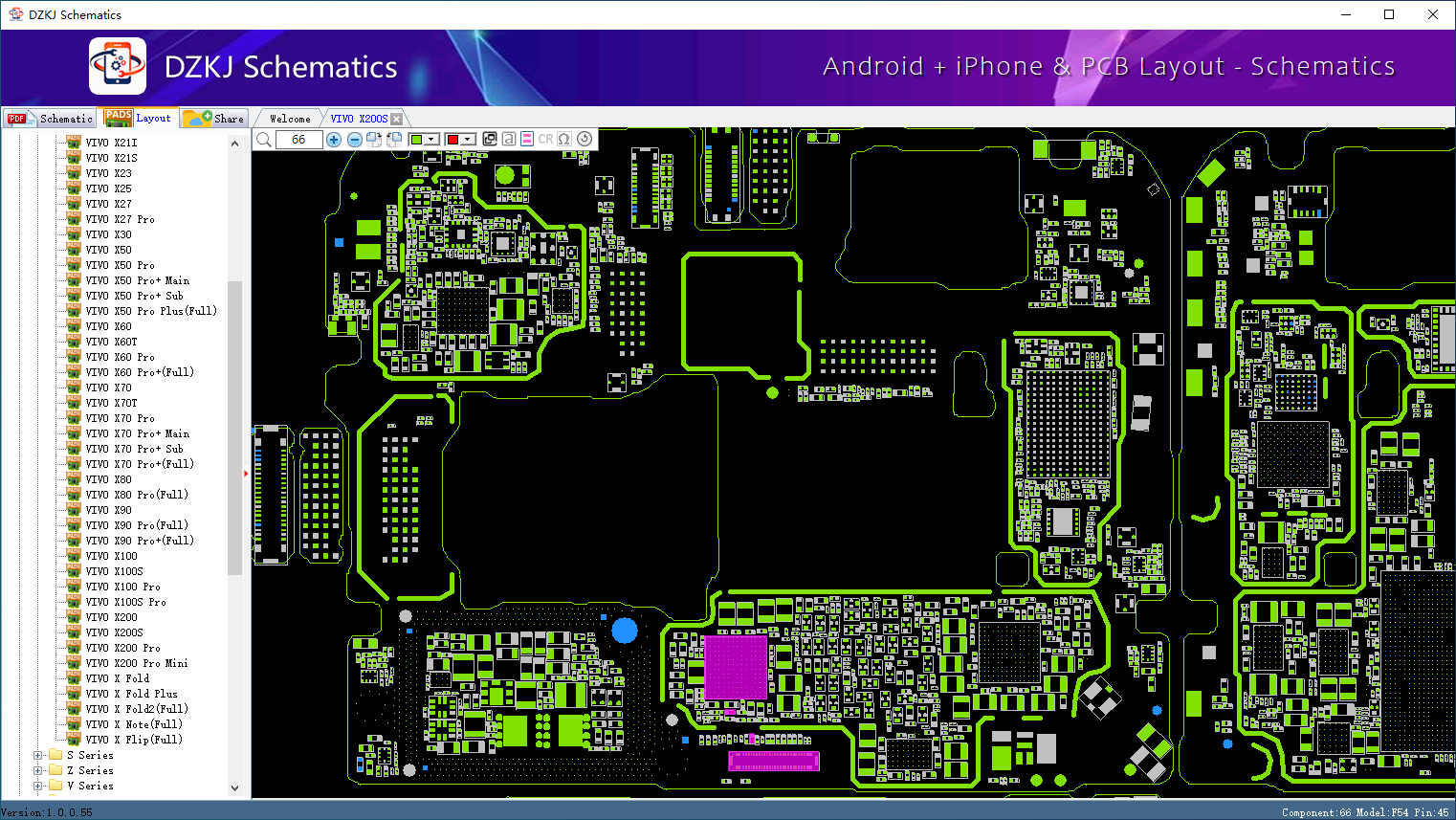Select VIVO X50 Pro Plus(Full) entry
The height and width of the screenshot is (820, 1456).
click(x=151, y=311)
